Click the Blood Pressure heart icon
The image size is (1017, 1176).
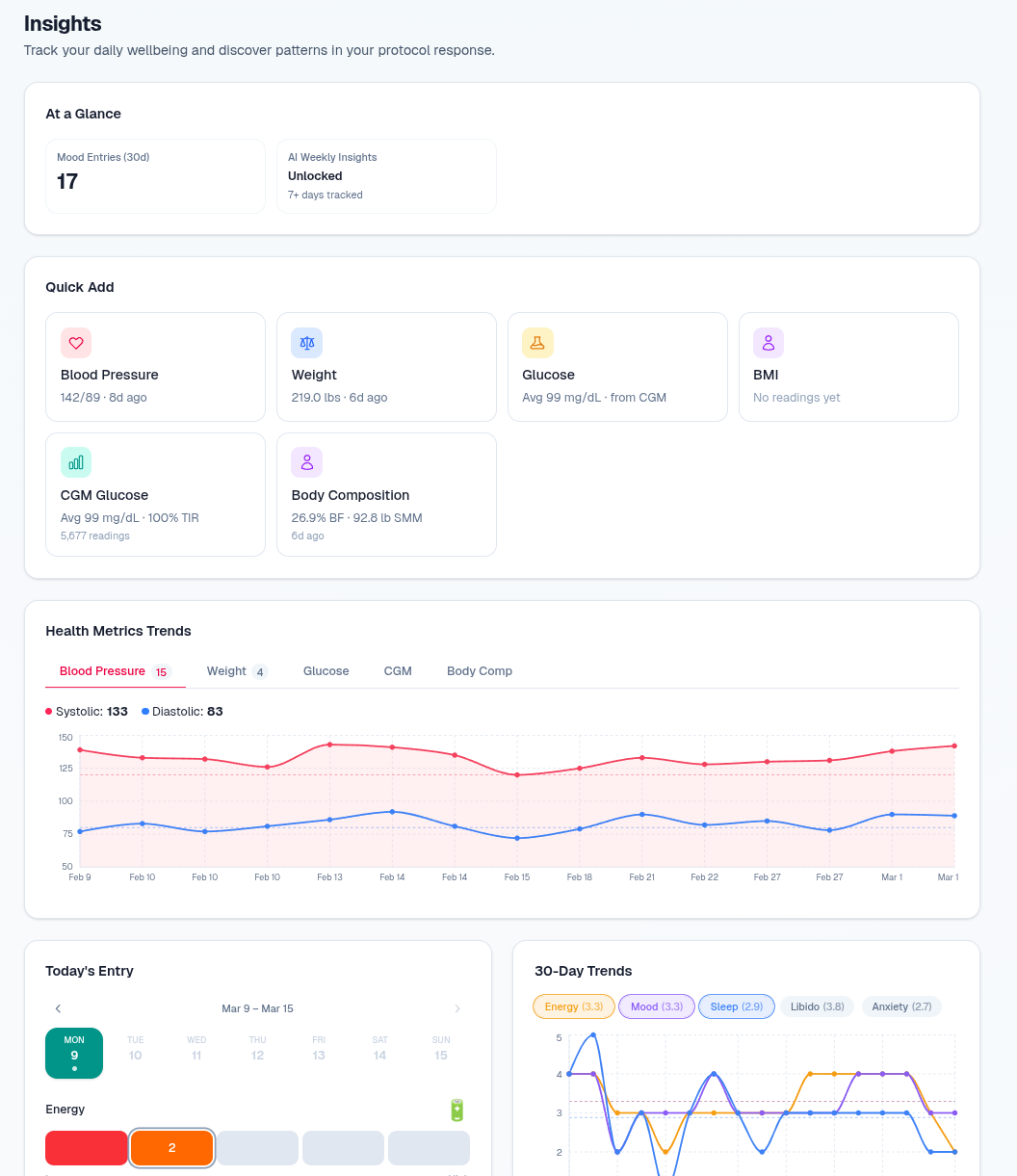(x=76, y=343)
